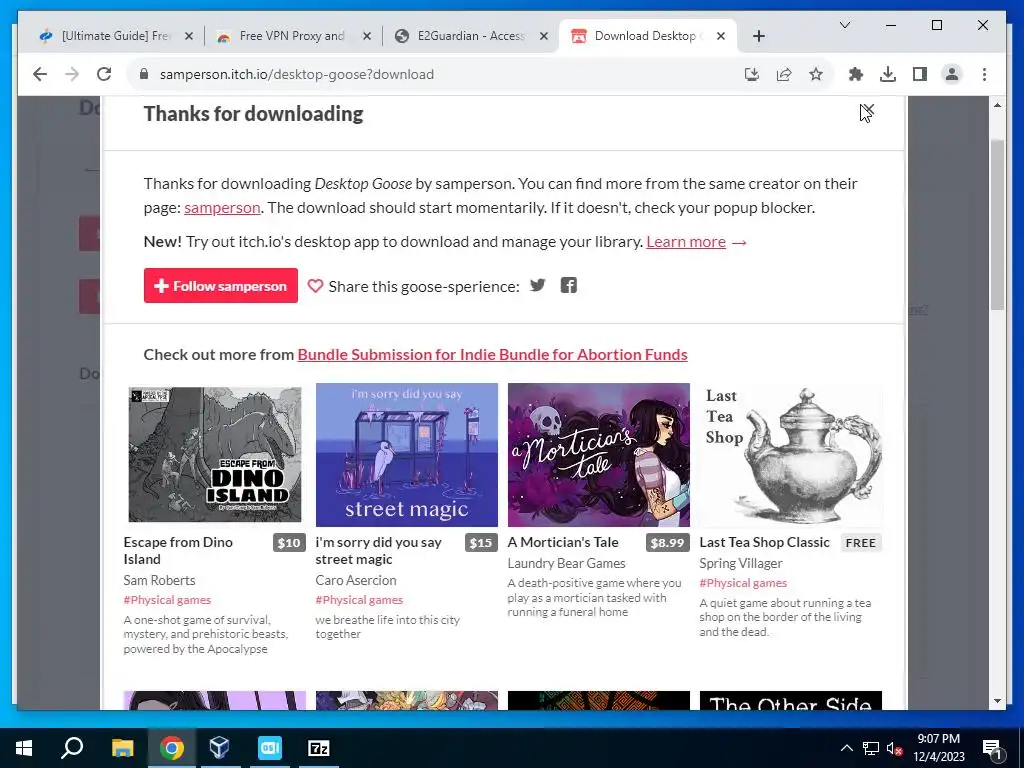Open author Sam Roberts link

(x=159, y=580)
